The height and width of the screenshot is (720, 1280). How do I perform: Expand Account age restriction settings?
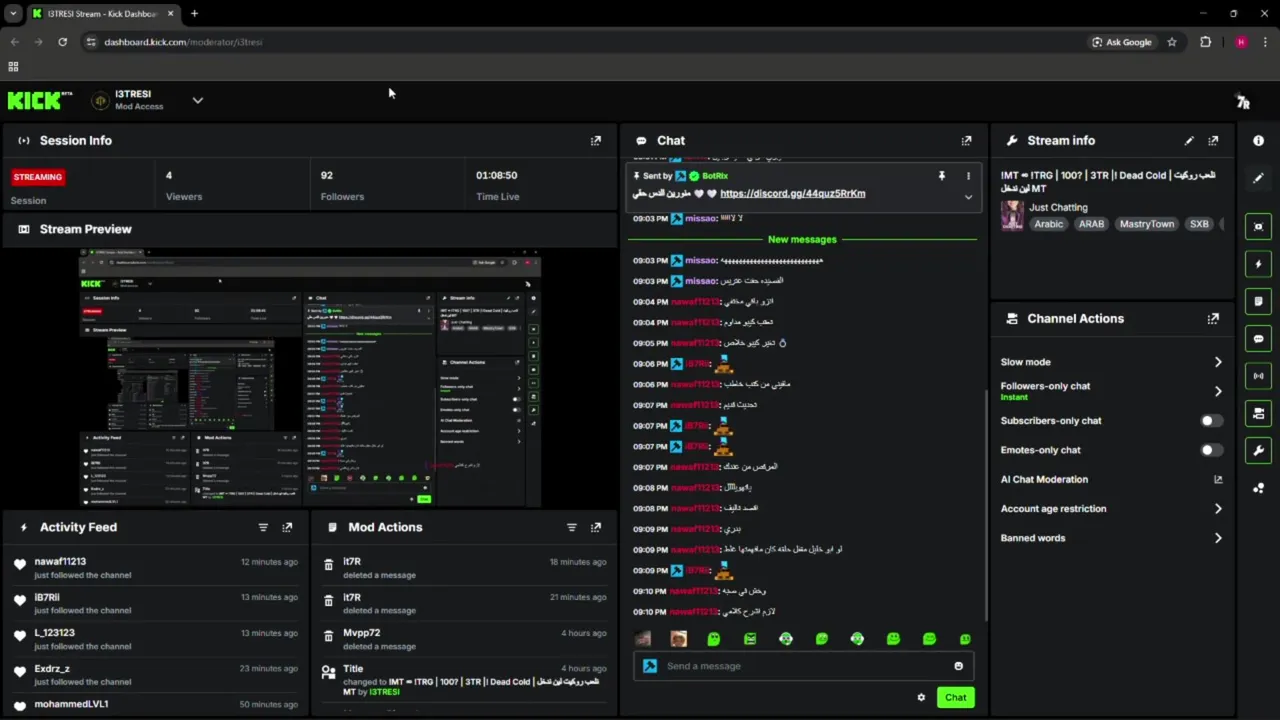[1218, 509]
